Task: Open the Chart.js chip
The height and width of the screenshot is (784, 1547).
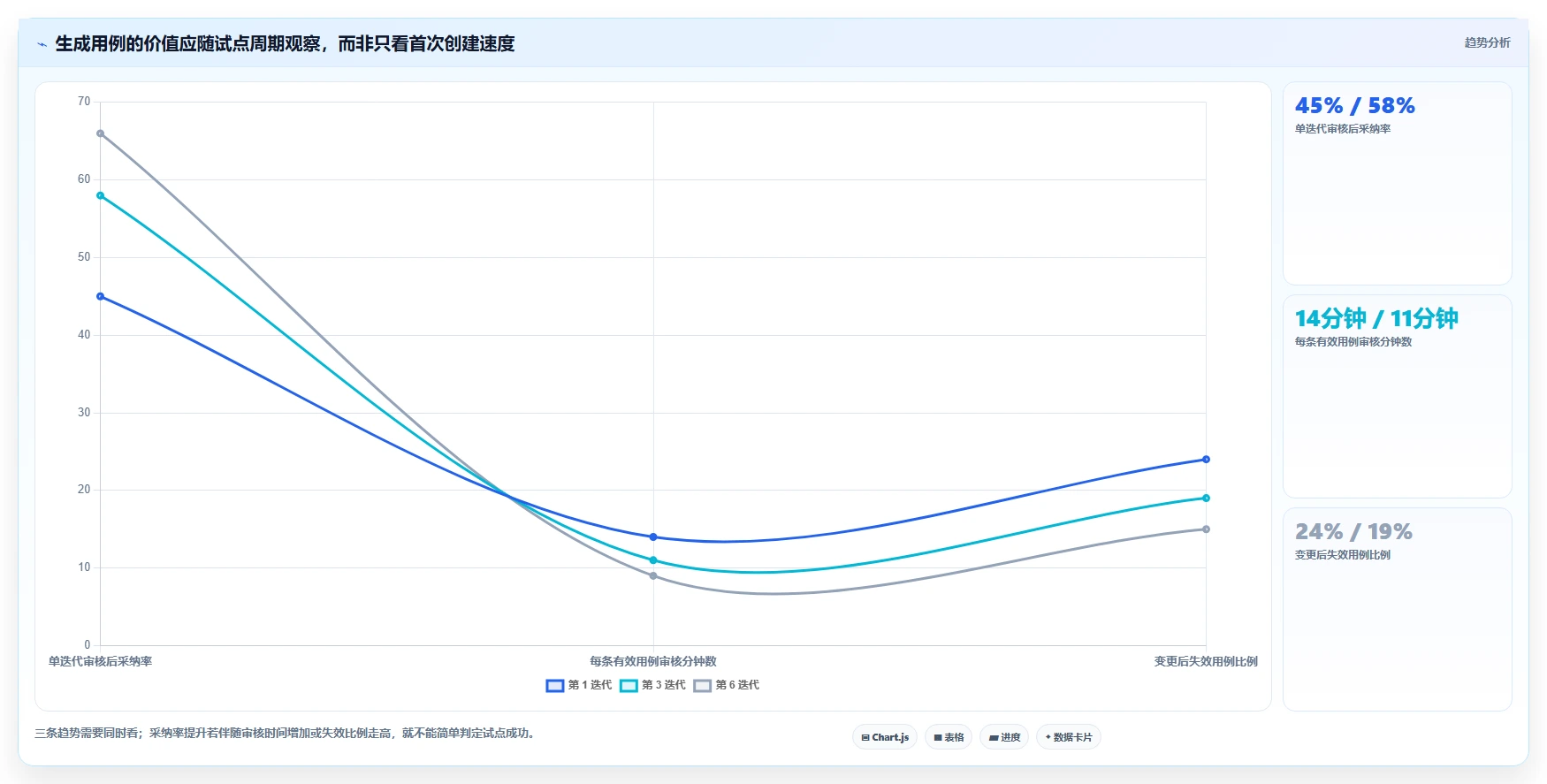Action: click(885, 737)
